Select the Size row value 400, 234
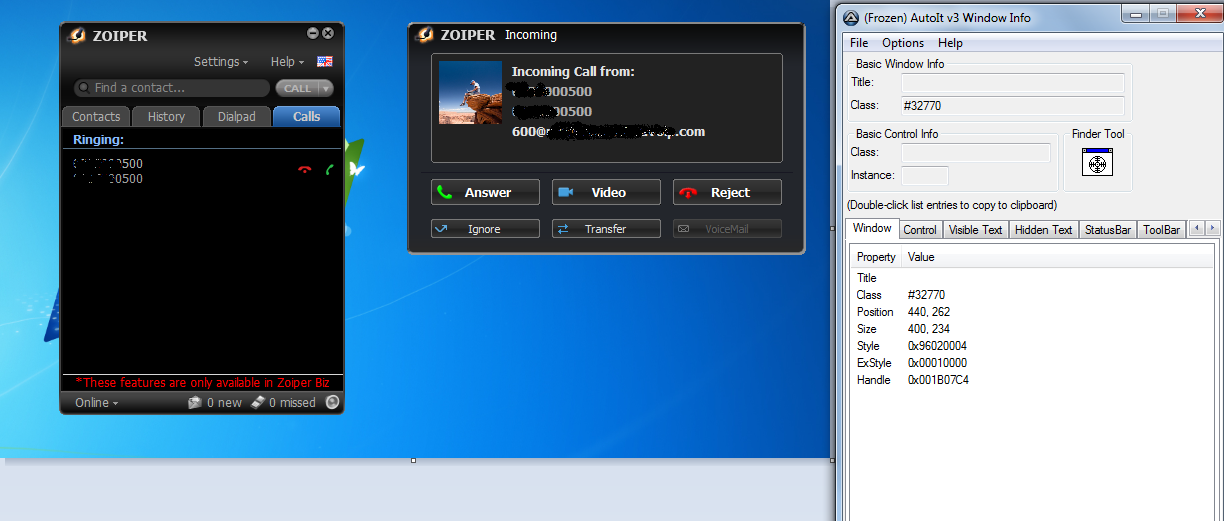This screenshot has height=521, width=1224. click(x=929, y=329)
